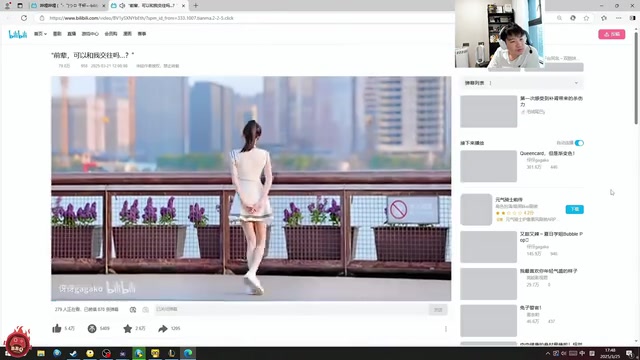Open 会员购 in the bilibili navigation bar

click(111, 34)
